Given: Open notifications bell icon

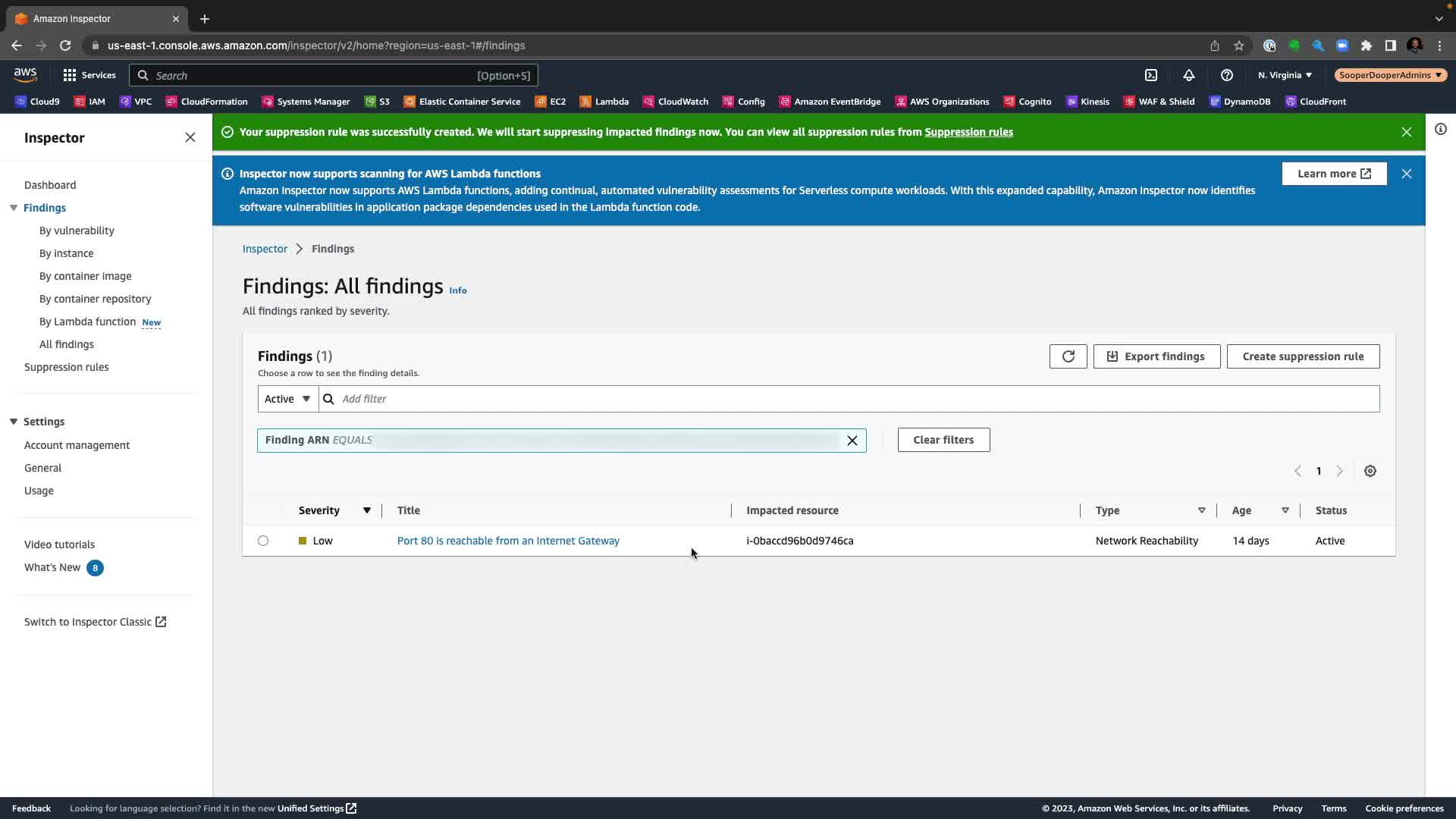Looking at the screenshot, I should pyautogui.click(x=1188, y=75).
